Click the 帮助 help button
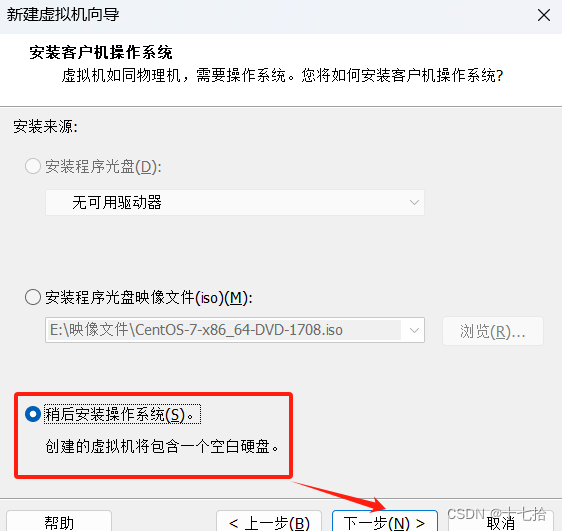The image size is (562, 531). 59,521
